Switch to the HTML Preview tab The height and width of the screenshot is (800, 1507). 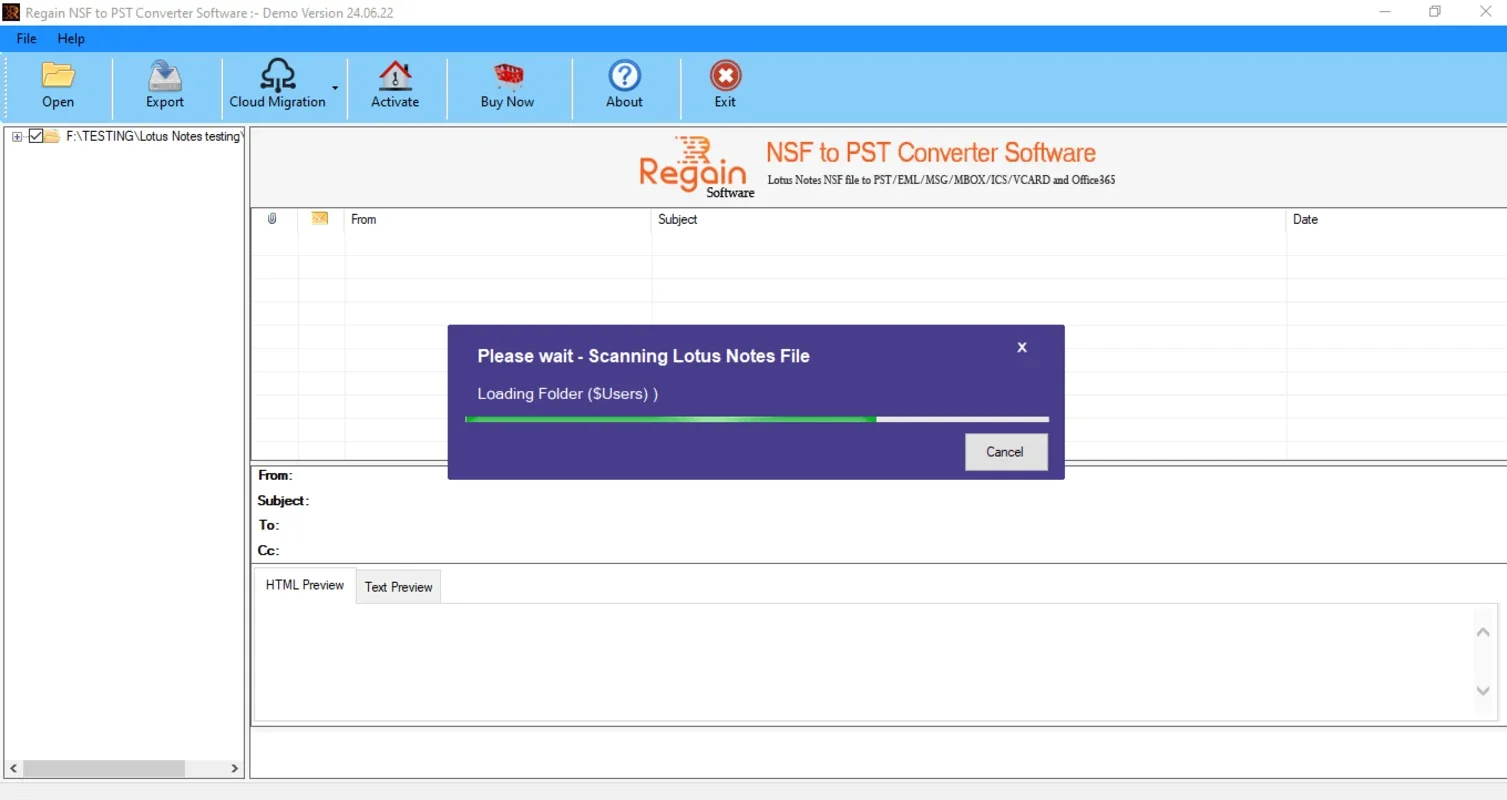click(x=304, y=585)
